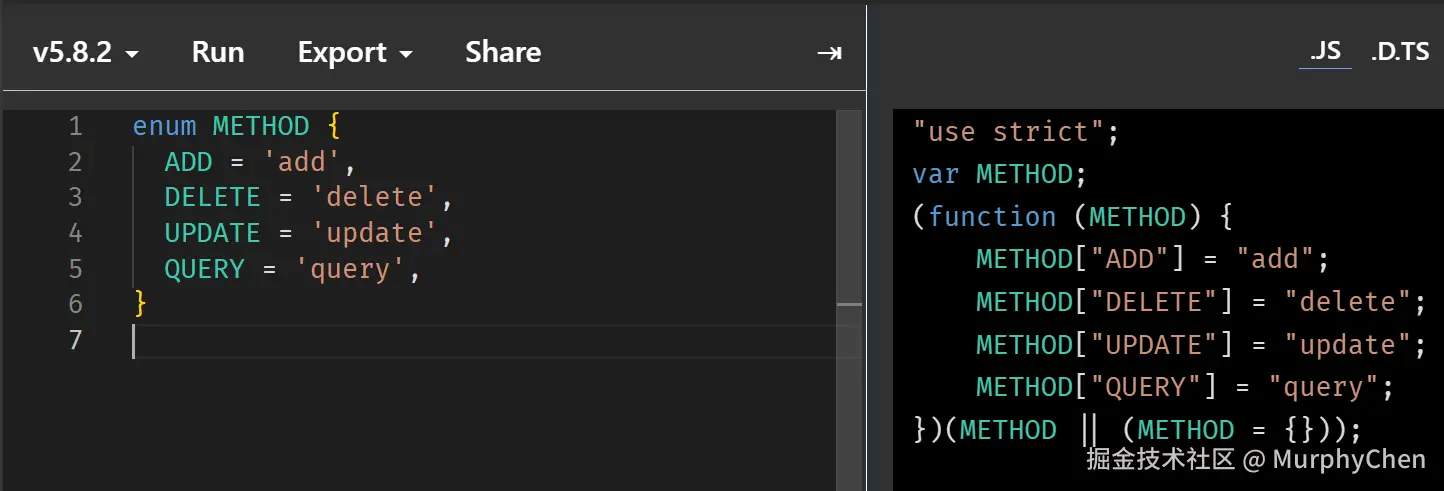
Task: Switch to the .JS output tab
Action: click(x=1325, y=52)
